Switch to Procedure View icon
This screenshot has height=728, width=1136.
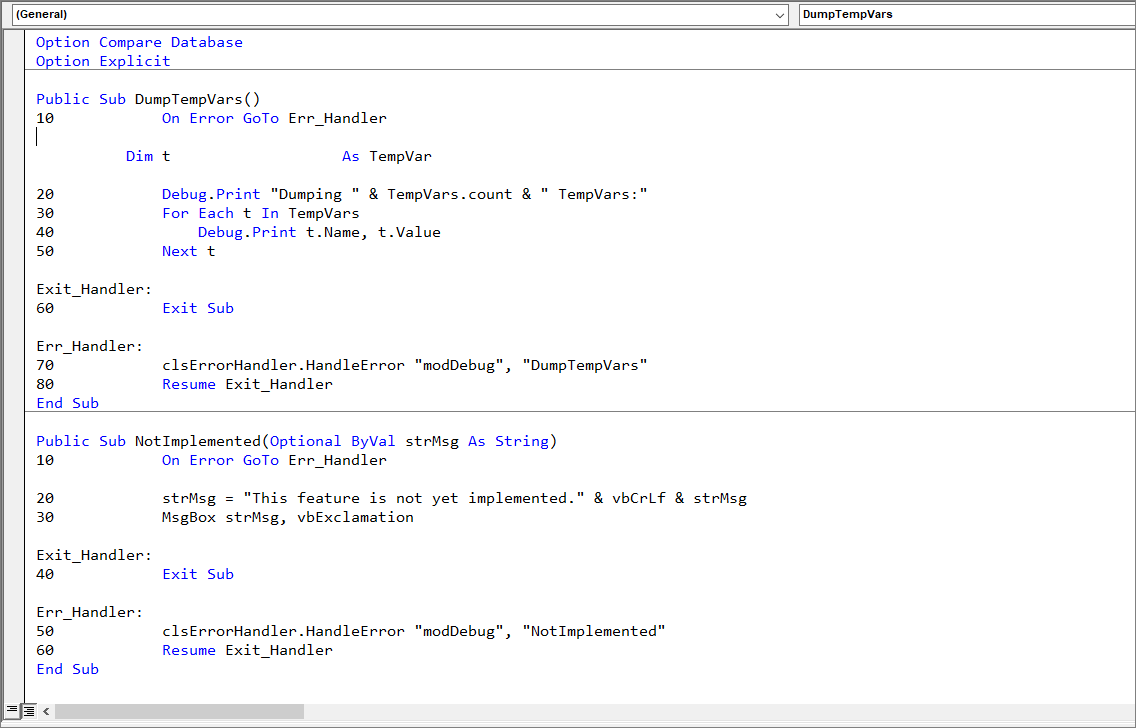[x=12, y=711]
